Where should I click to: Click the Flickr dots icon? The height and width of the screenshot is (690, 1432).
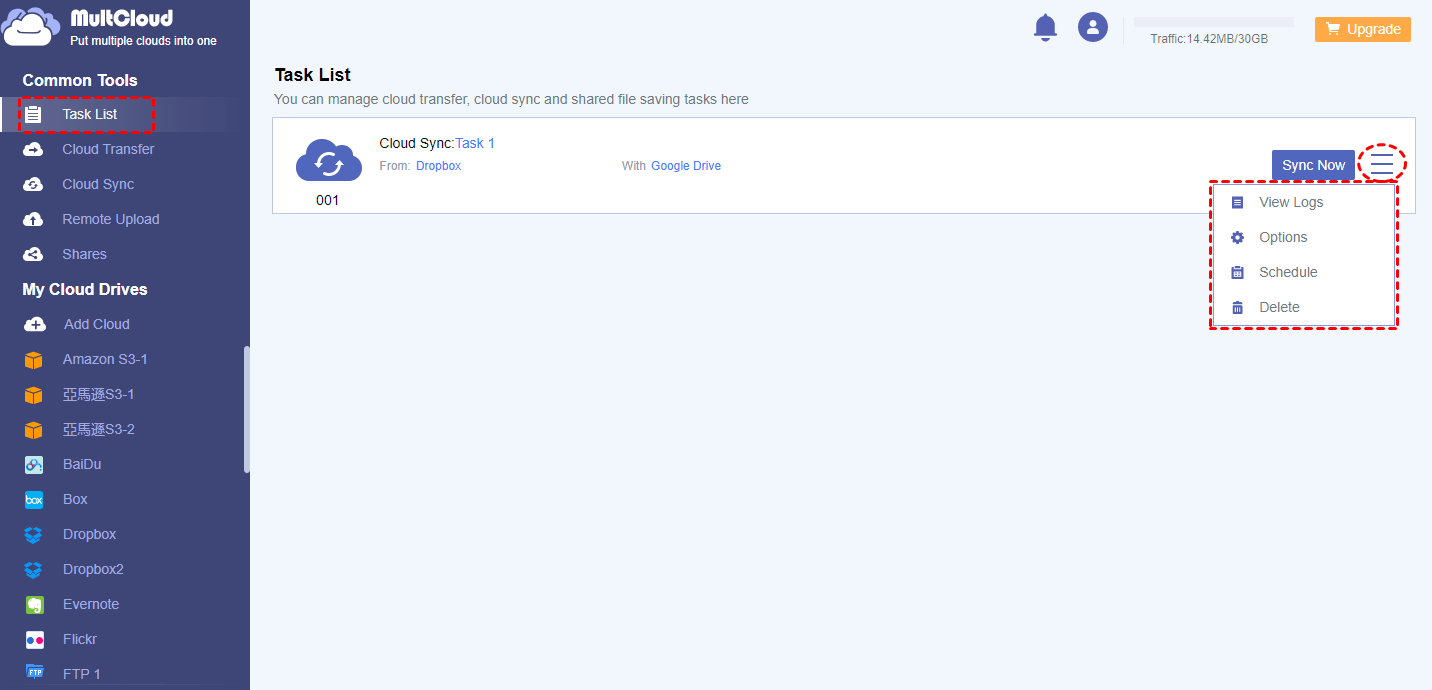pyautogui.click(x=34, y=640)
